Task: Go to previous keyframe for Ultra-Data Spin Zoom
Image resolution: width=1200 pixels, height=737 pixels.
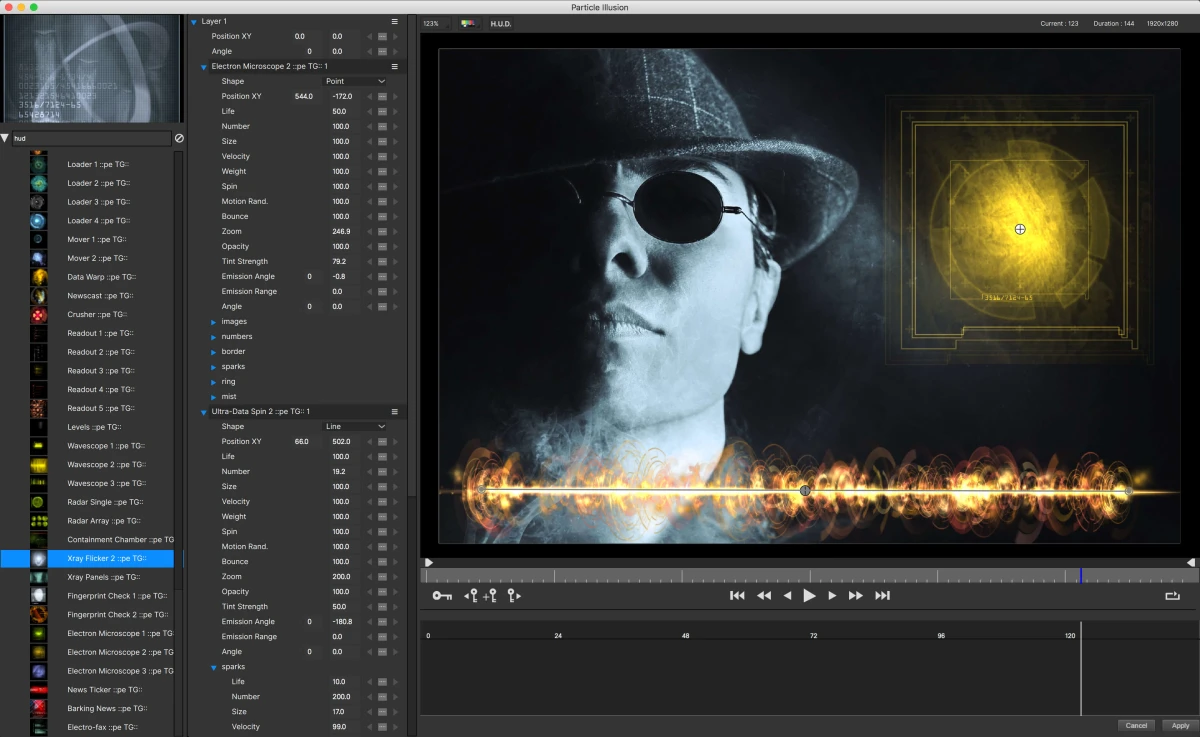Action: tap(369, 576)
